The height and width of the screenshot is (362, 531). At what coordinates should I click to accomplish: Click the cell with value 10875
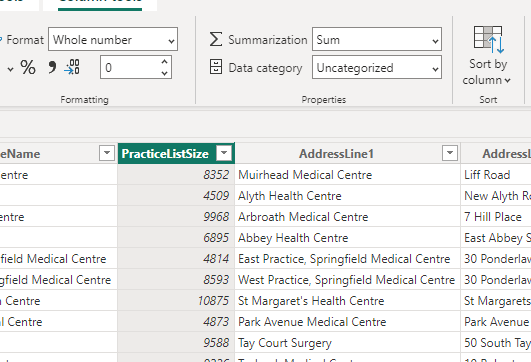(x=176, y=301)
